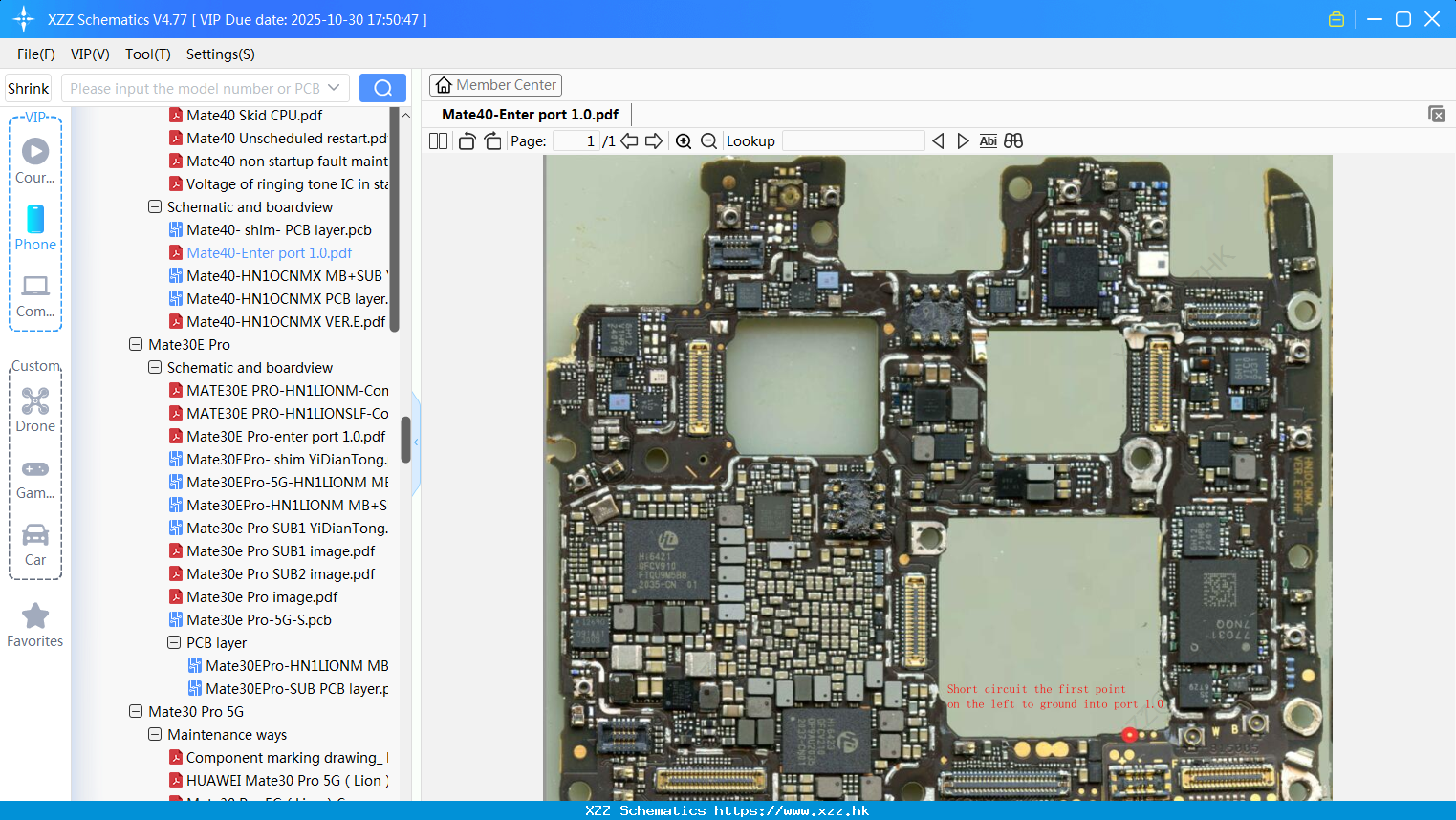Open the Courses sidebar section
Image resolution: width=1456 pixels, height=820 pixels.
pos(35,161)
